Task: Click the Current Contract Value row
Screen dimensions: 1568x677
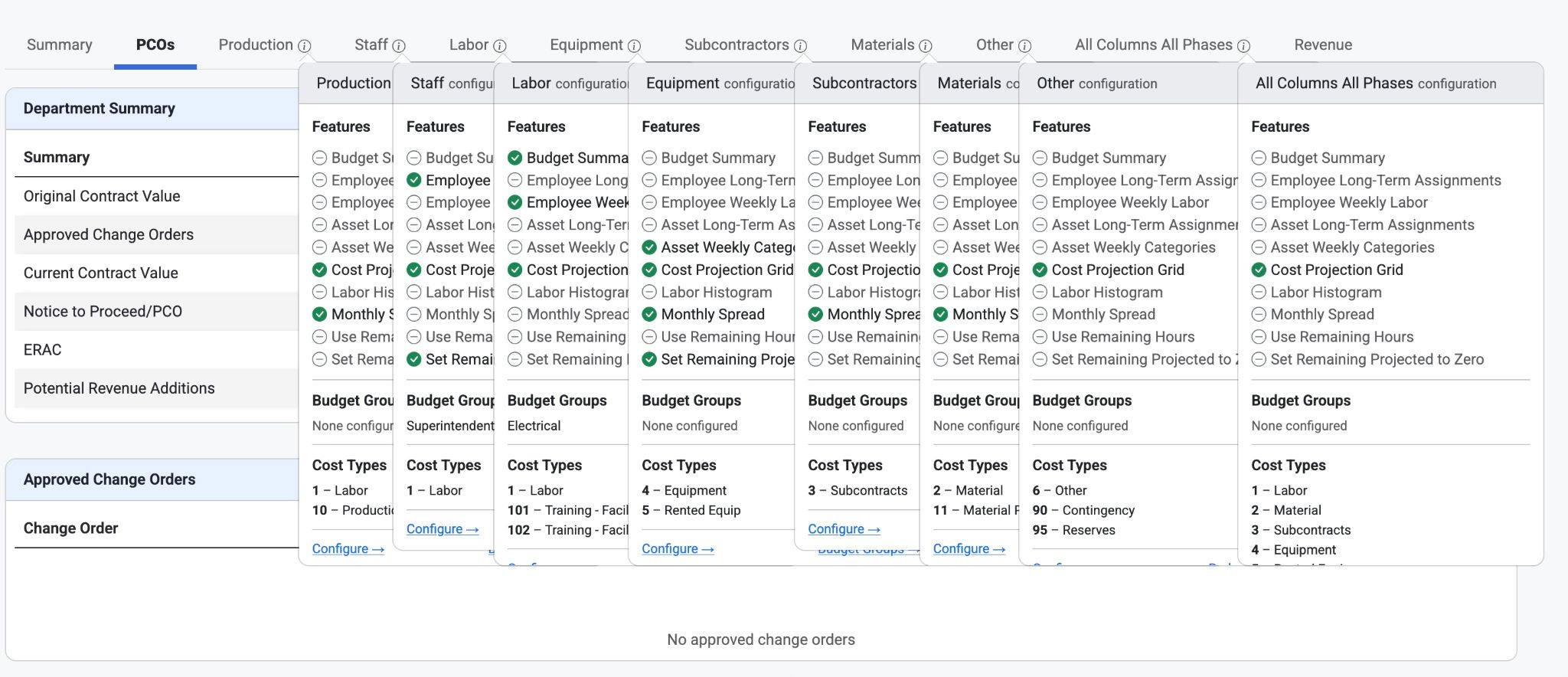Action: pos(156,273)
